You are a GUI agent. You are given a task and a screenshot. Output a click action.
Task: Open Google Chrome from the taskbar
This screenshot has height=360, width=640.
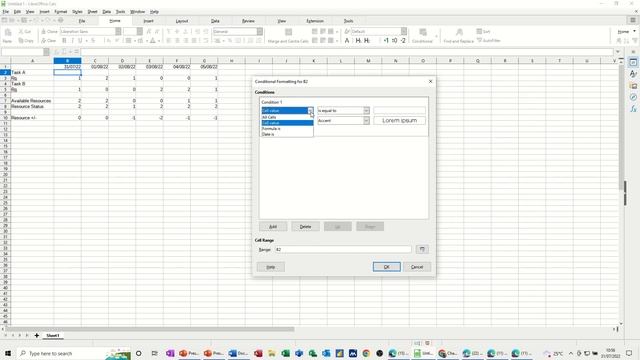coord(366,353)
